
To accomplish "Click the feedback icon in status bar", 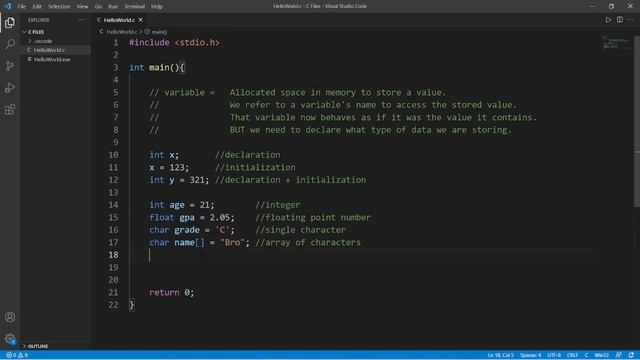I will (619, 355).
